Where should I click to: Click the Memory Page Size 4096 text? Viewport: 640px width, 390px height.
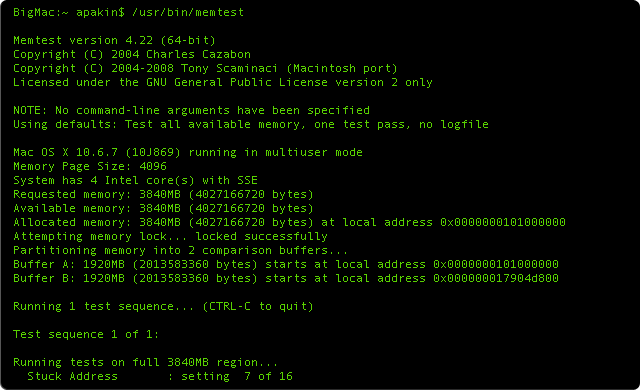[x=90, y=166]
